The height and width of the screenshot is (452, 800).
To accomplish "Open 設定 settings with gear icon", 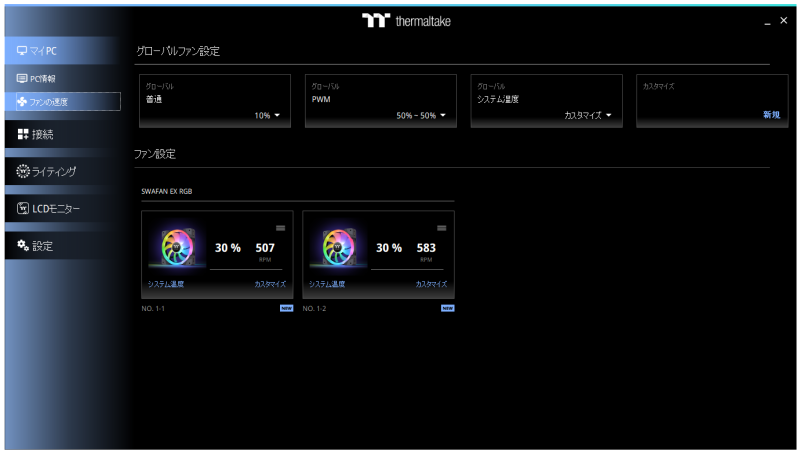I will coord(64,245).
